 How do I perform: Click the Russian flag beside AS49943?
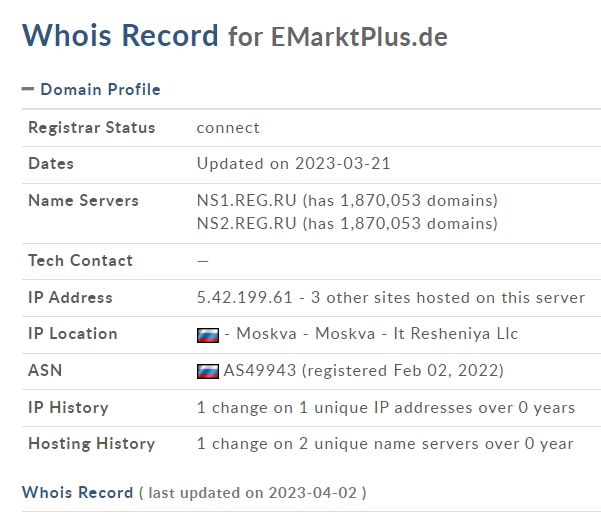208,371
